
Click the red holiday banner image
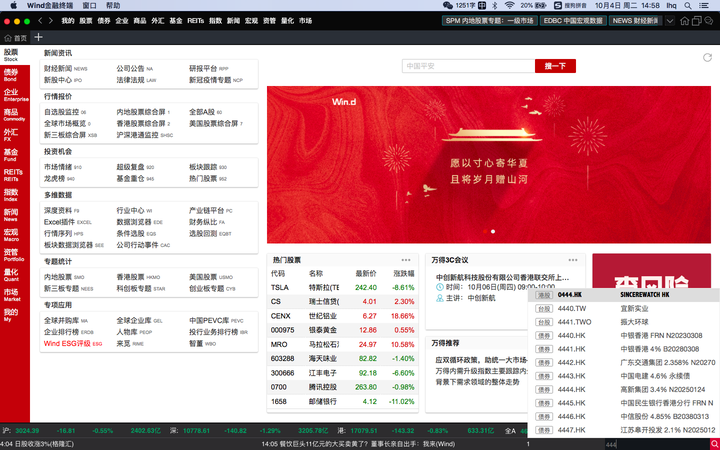click(x=489, y=164)
